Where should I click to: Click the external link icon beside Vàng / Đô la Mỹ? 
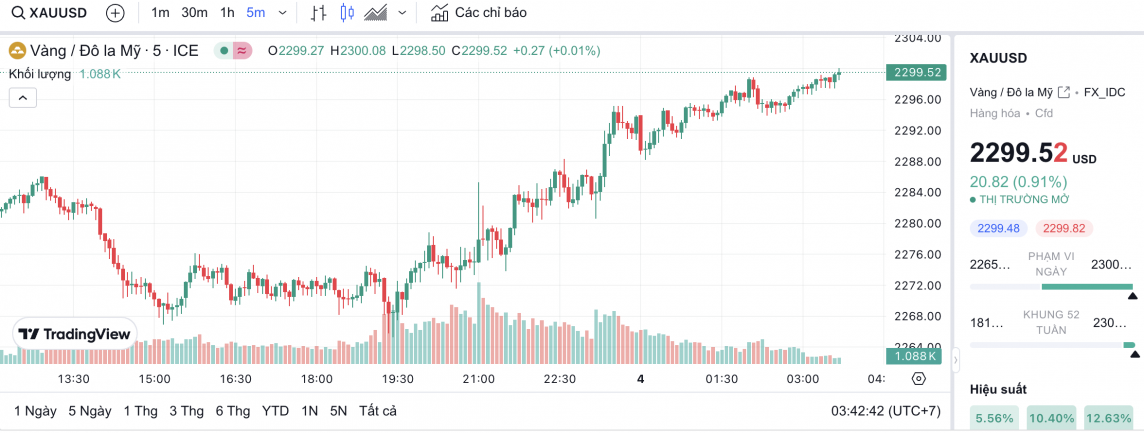pos(1064,92)
